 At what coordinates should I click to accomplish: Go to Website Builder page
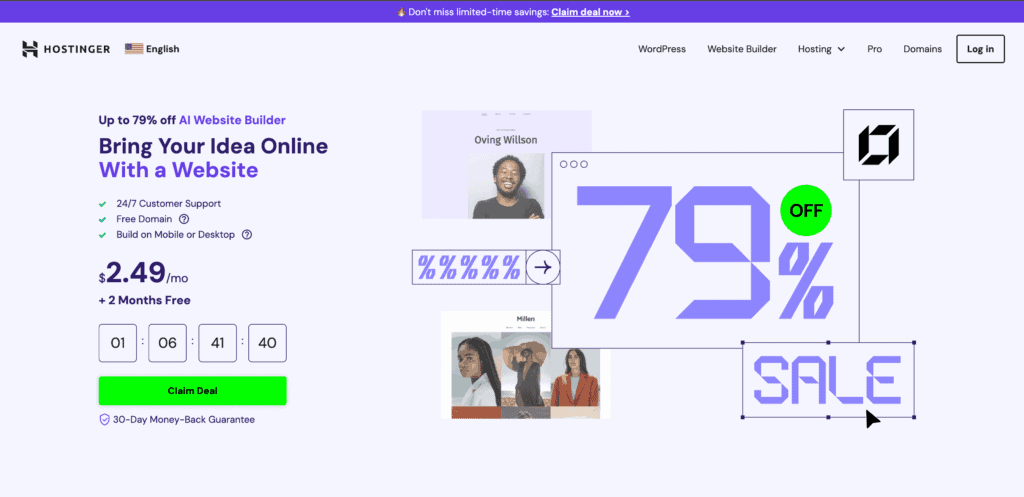click(x=742, y=49)
